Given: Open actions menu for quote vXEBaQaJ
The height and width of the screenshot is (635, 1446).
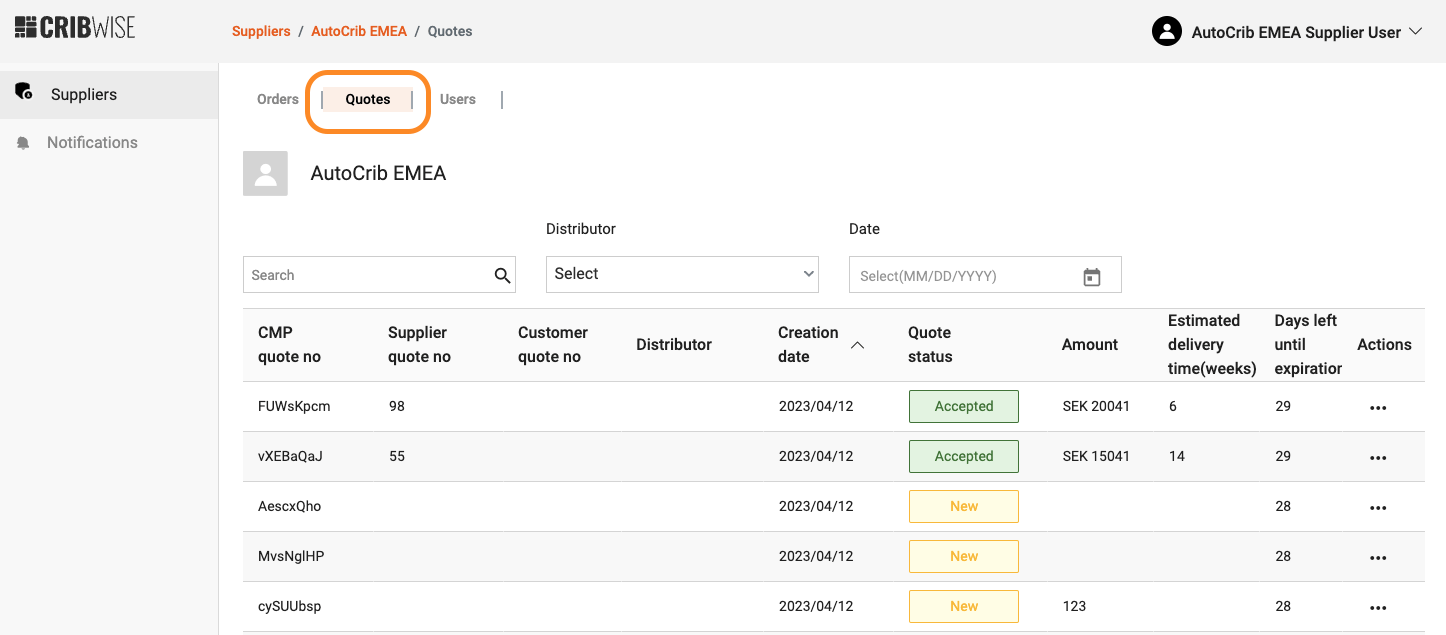Looking at the screenshot, I should pos(1378,458).
